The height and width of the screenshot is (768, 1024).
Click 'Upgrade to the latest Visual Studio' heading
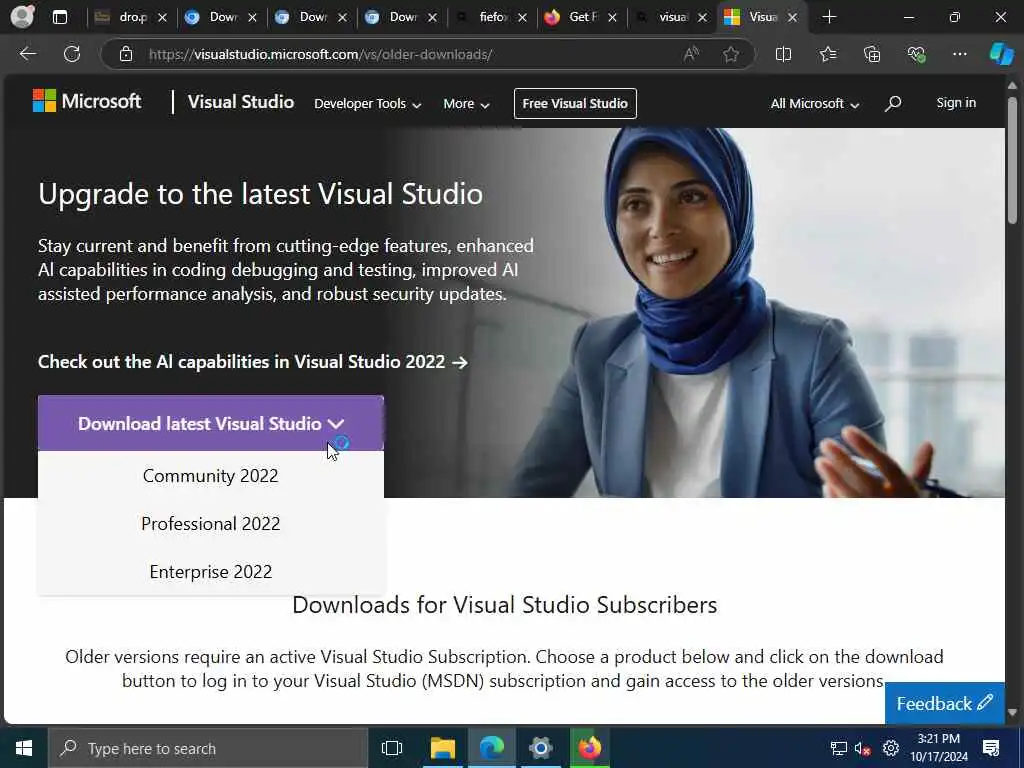point(260,194)
